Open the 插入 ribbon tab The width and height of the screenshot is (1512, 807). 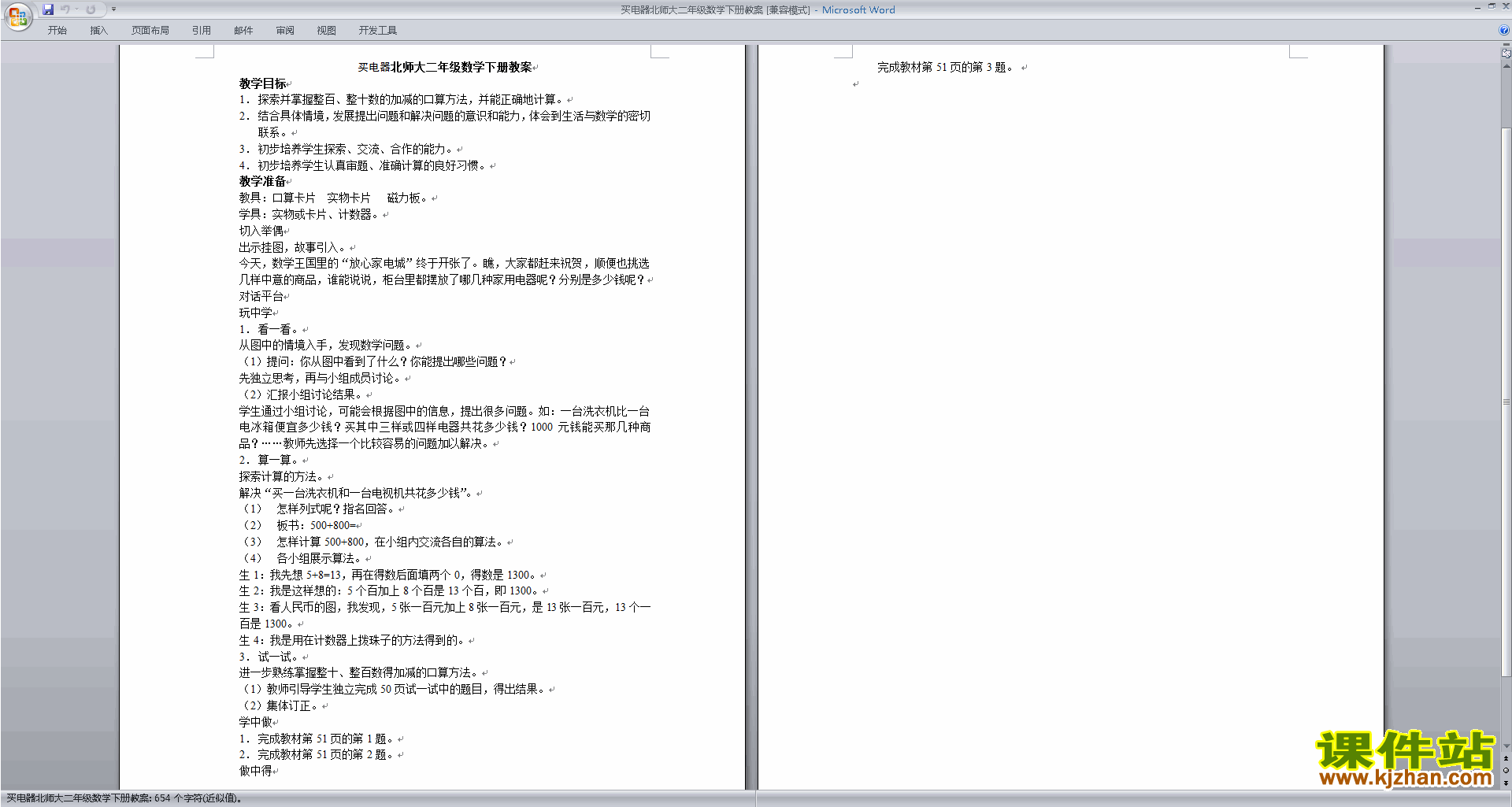98,31
